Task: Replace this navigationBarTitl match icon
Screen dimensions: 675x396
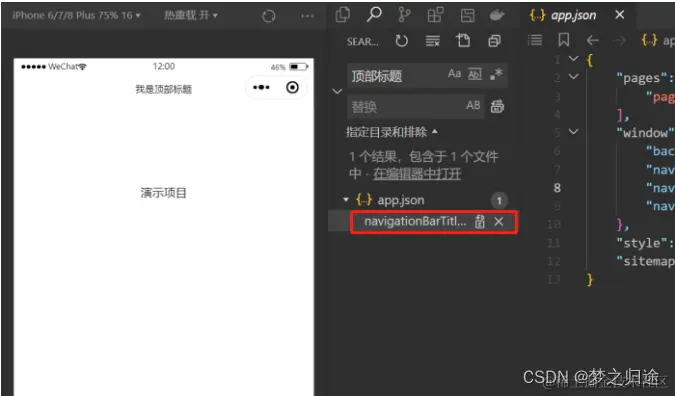Action: [x=480, y=222]
